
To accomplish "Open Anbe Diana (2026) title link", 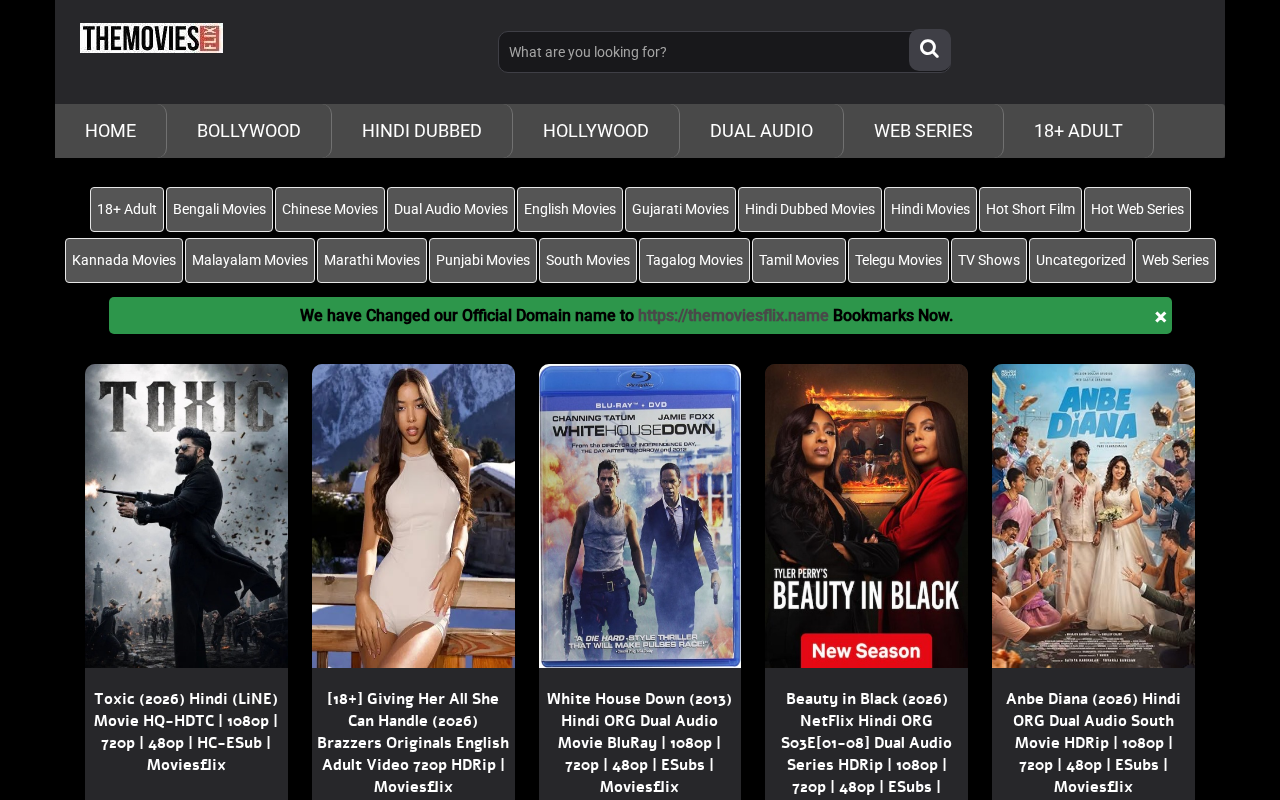I will (x=1093, y=743).
